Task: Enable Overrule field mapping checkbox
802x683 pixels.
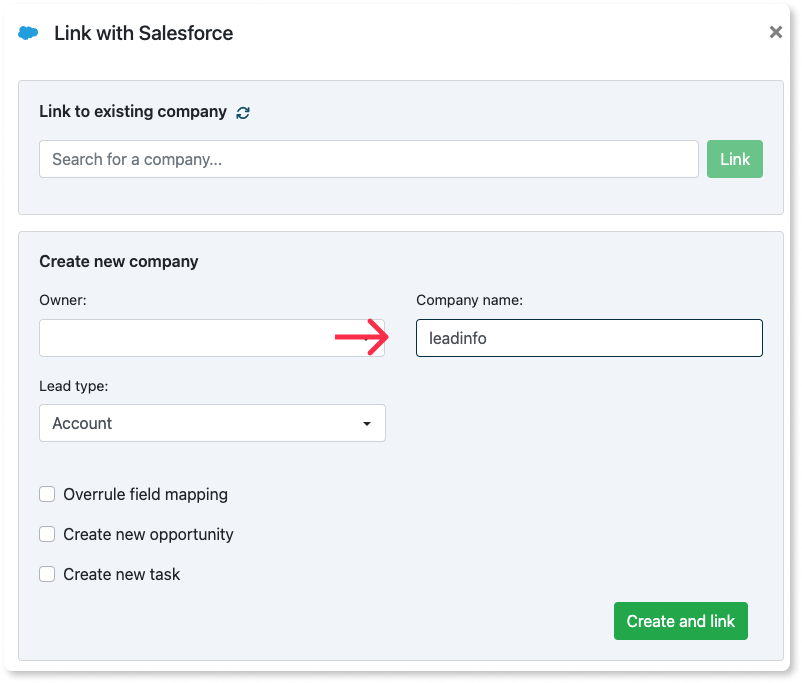Action: click(x=47, y=494)
